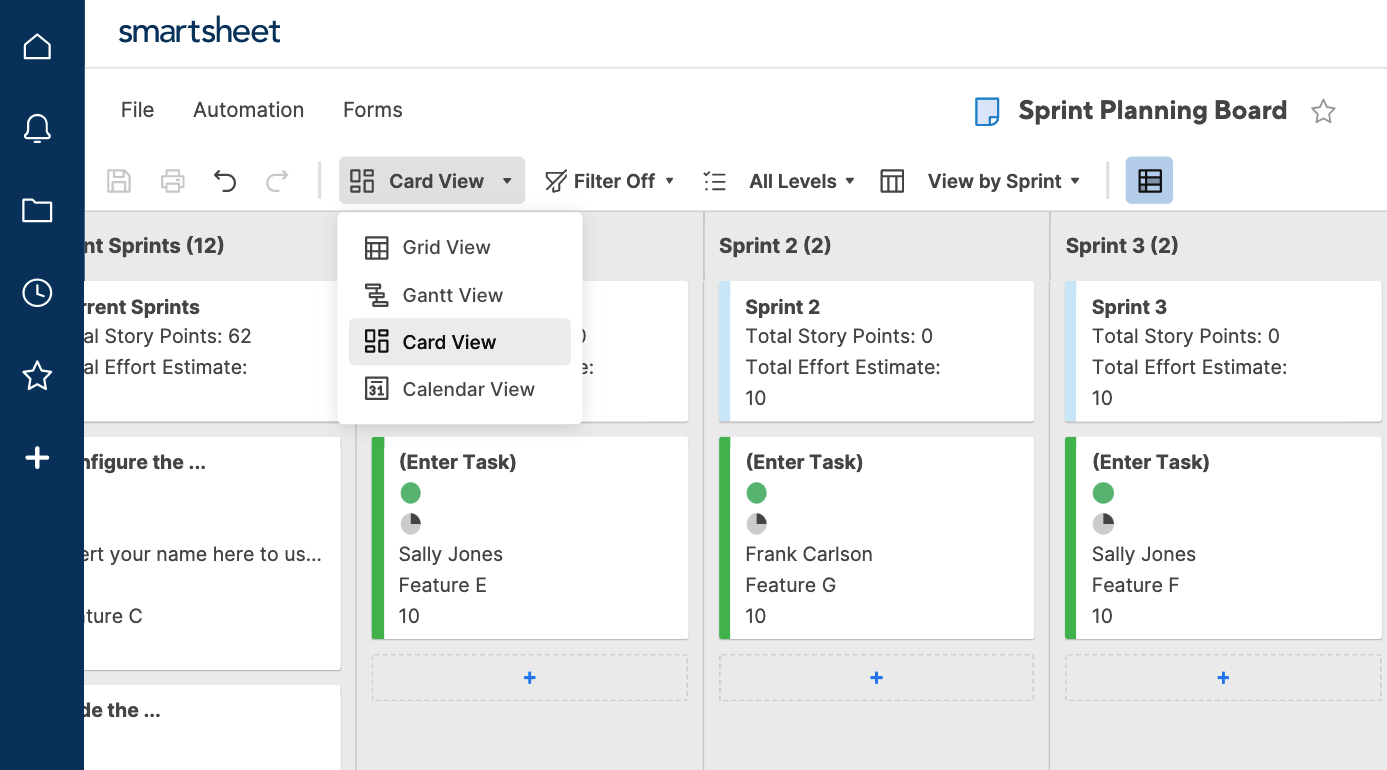This screenshot has height=770, width=1387.
Task: Undo the last change
Action: coord(224,180)
